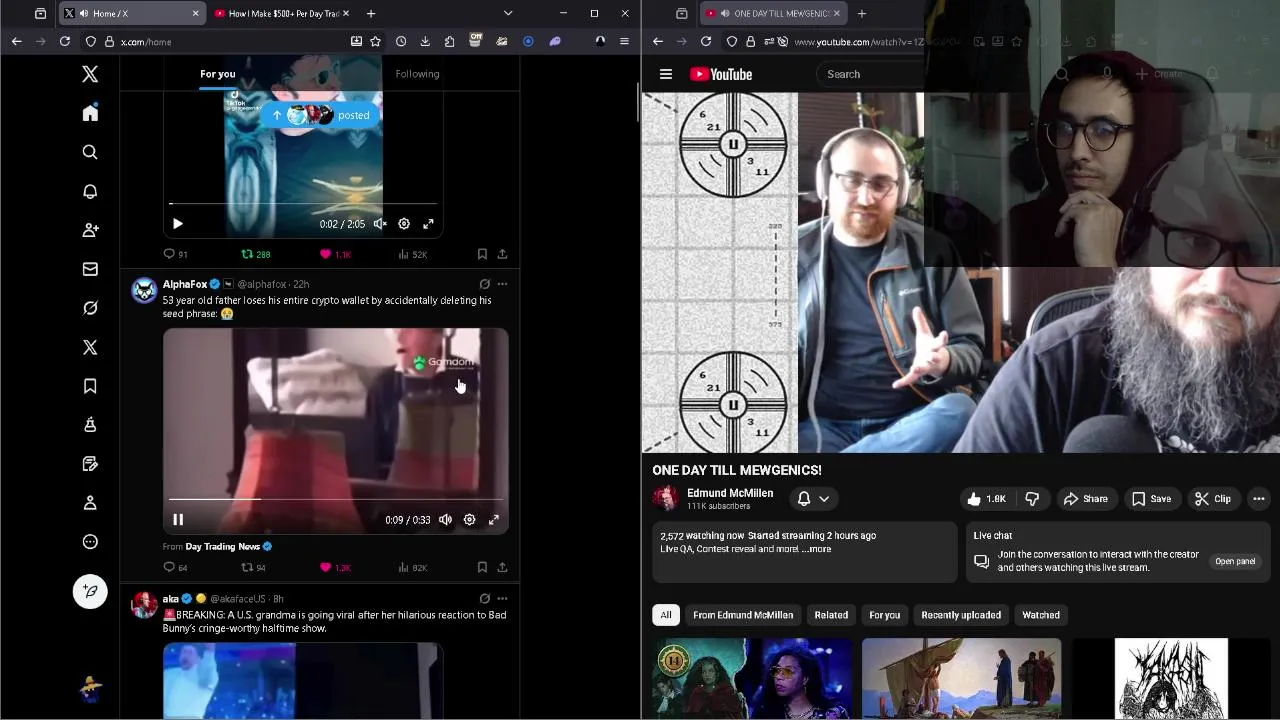Pause the AlphaFox video
This screenshot has width=1280, height=720.
[178, 520]
